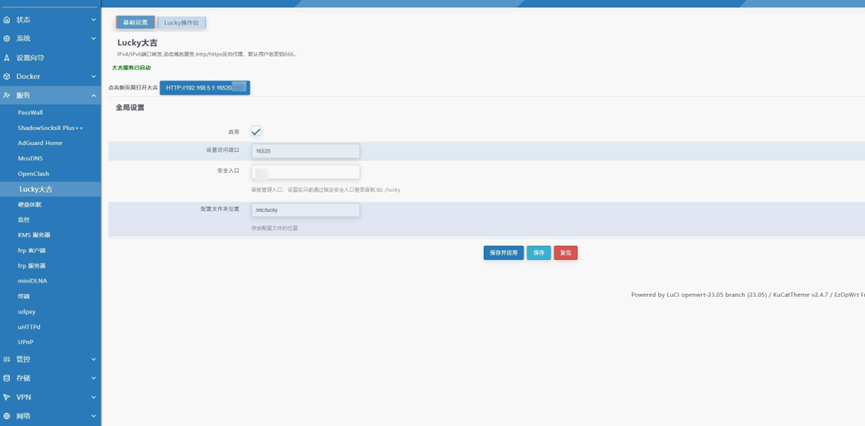Click the red 复位 reset button

(565, 253)
